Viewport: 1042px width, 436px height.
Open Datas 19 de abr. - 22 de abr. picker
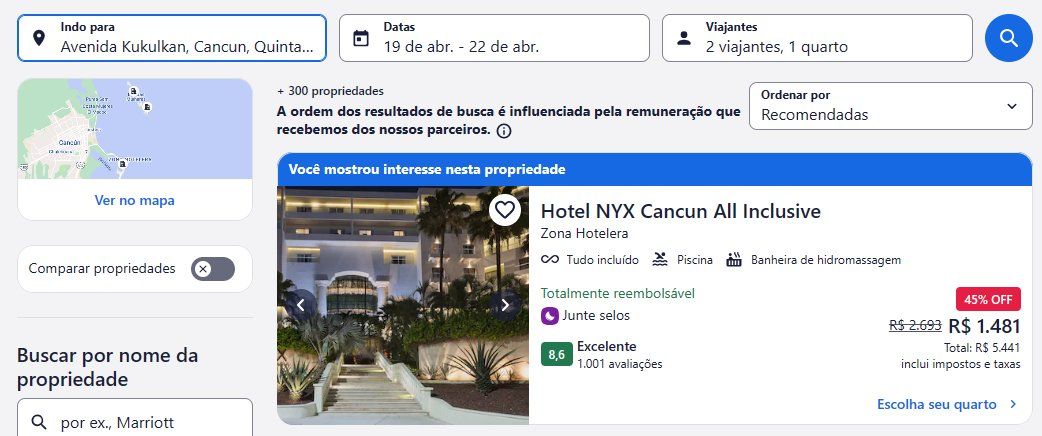(x=494, y=38)
